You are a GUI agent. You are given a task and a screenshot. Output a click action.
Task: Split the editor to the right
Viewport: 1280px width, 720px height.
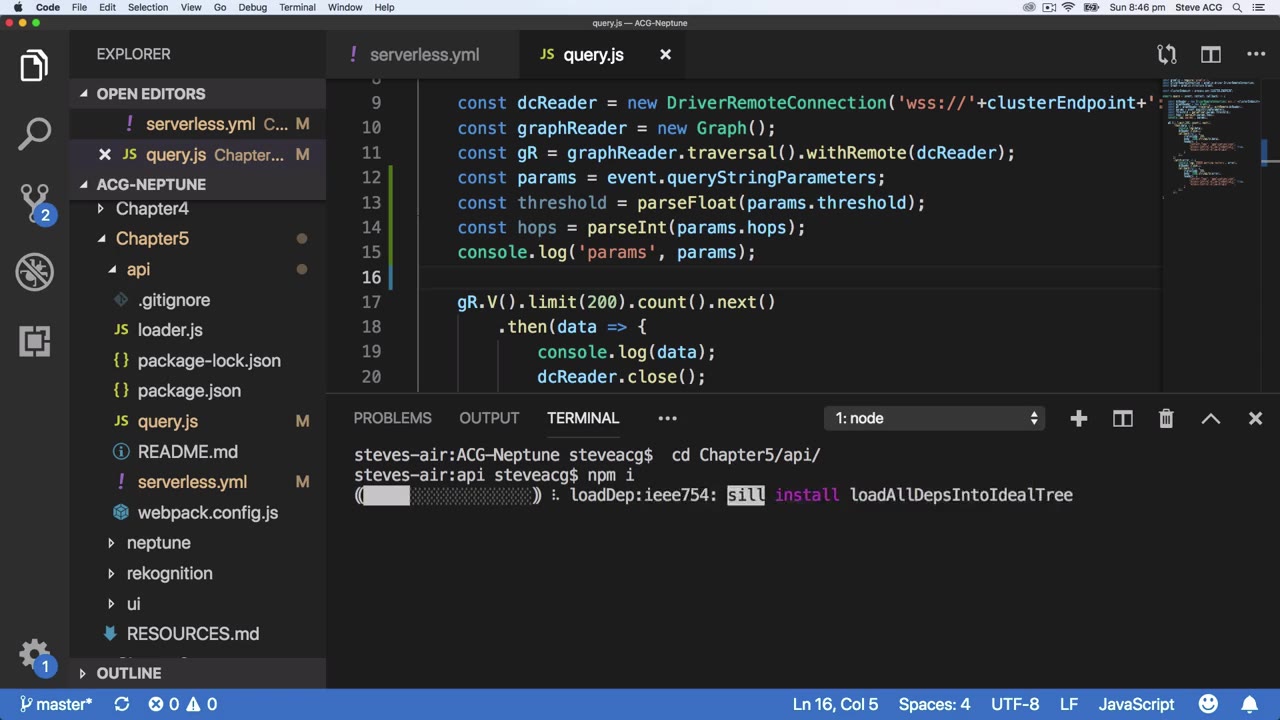pyautogui.click(x=1210, y=55)
